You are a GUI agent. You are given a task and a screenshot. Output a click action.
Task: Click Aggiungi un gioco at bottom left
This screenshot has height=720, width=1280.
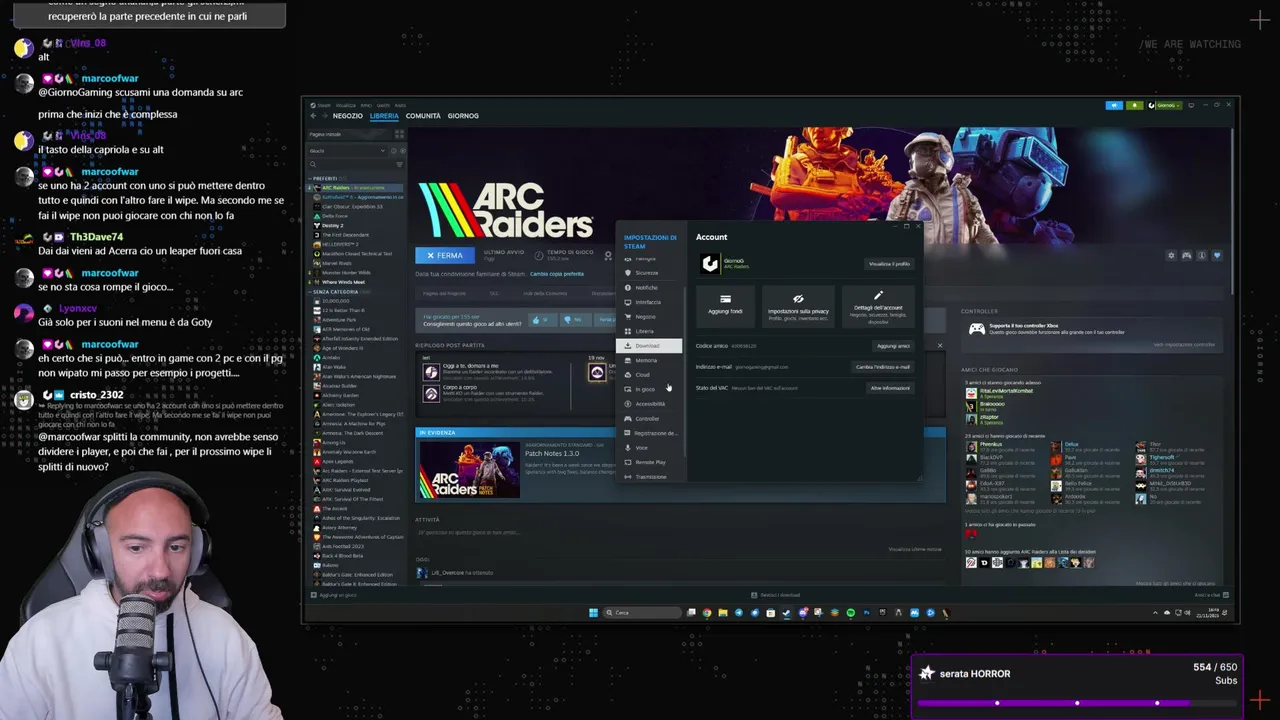(336, 595)
